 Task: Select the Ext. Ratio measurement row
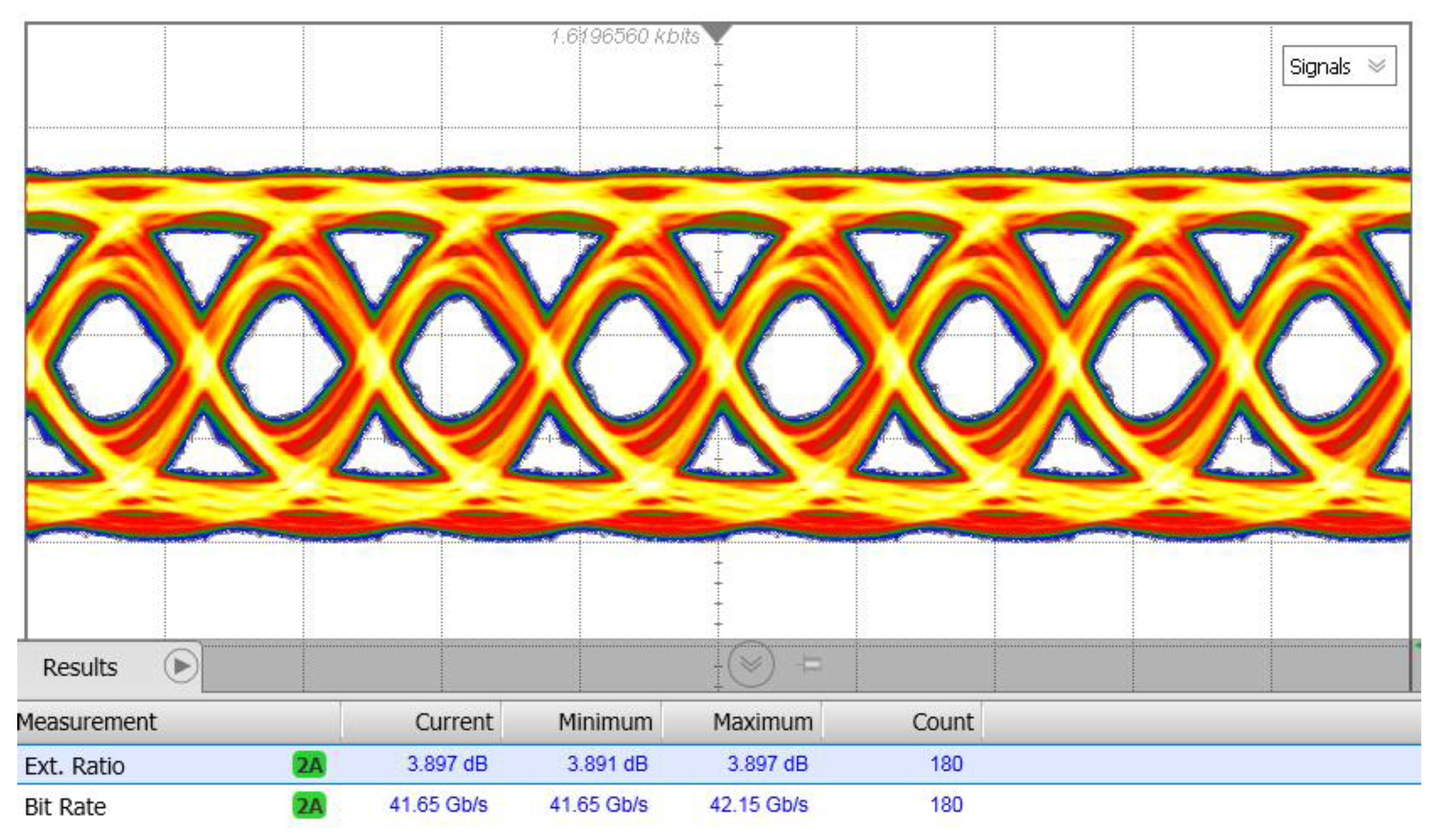coord(75,766)
